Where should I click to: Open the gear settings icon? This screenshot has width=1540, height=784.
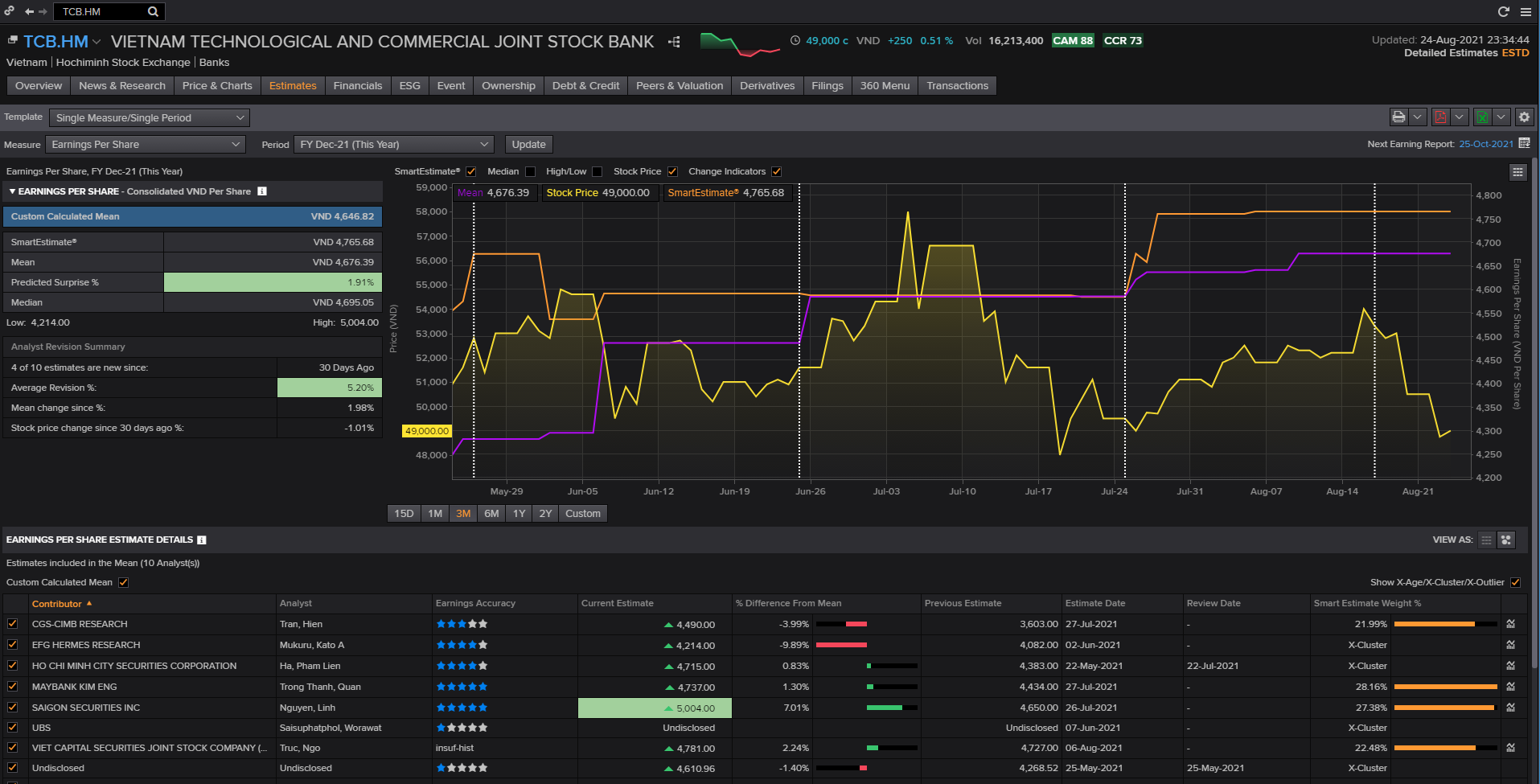tap(1524, 117)
